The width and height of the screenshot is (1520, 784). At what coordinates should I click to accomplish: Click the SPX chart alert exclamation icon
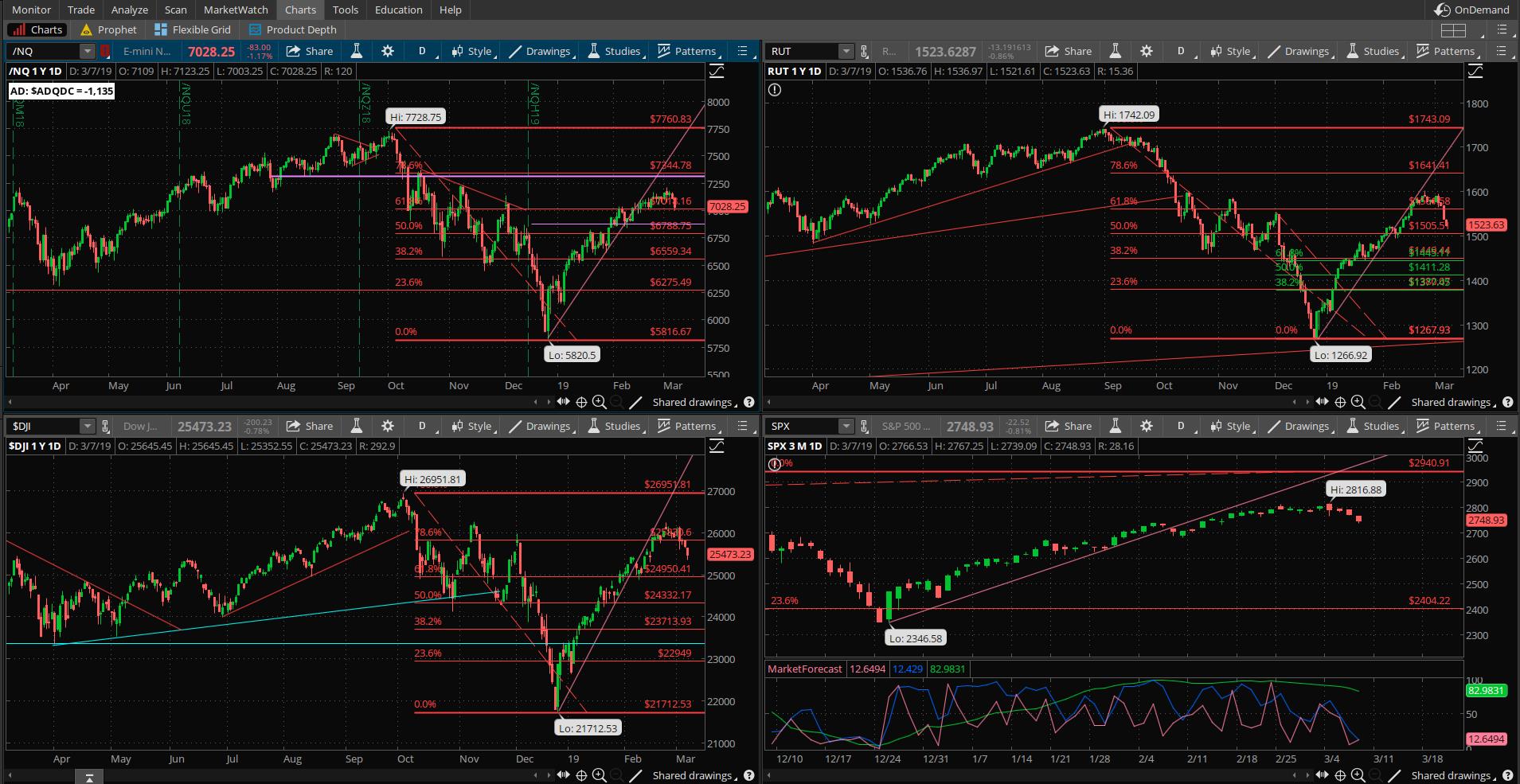pos(774,464)
